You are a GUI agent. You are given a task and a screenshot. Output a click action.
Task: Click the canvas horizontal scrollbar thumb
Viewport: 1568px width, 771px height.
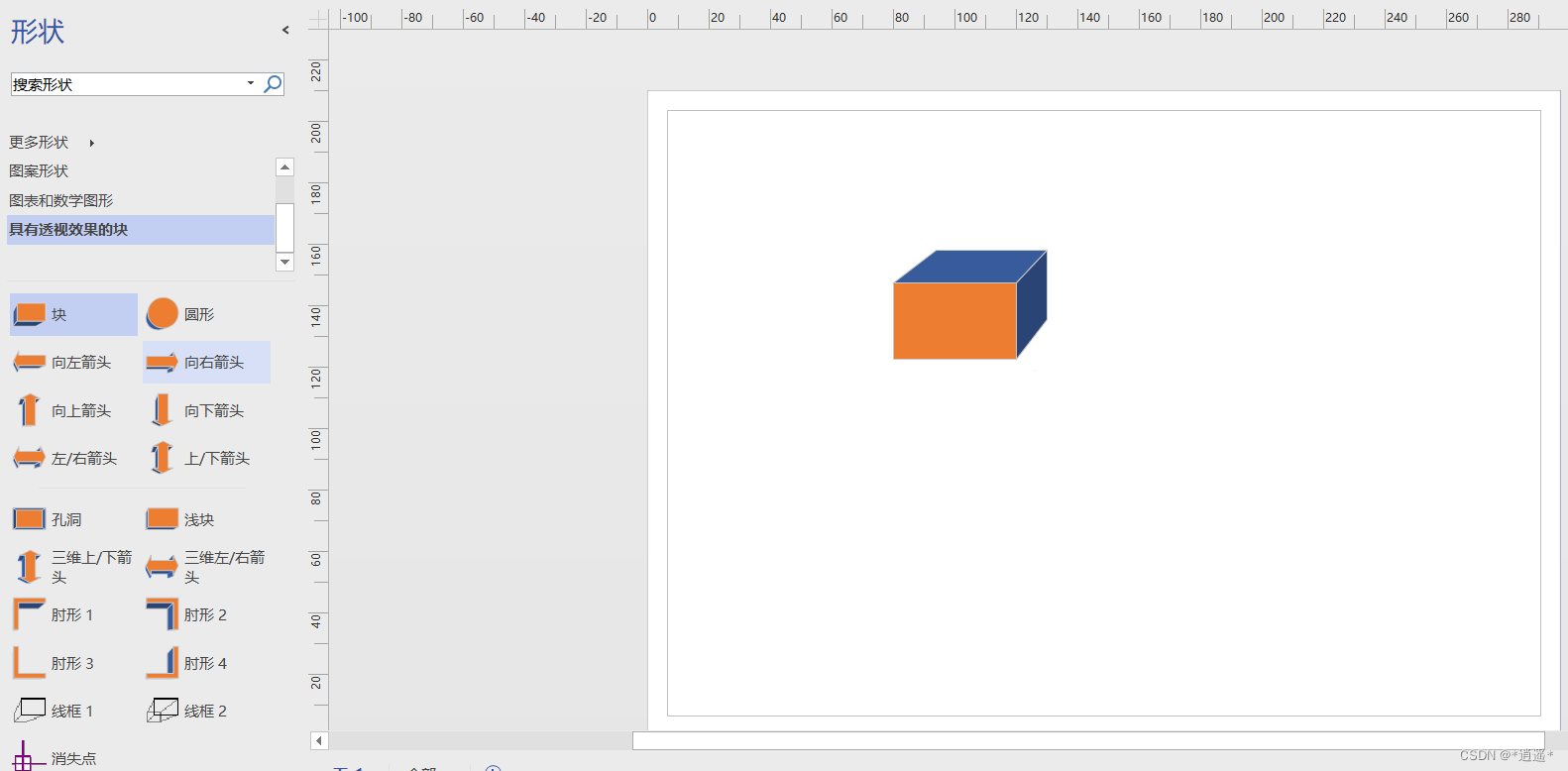[x=1088, y=740]
